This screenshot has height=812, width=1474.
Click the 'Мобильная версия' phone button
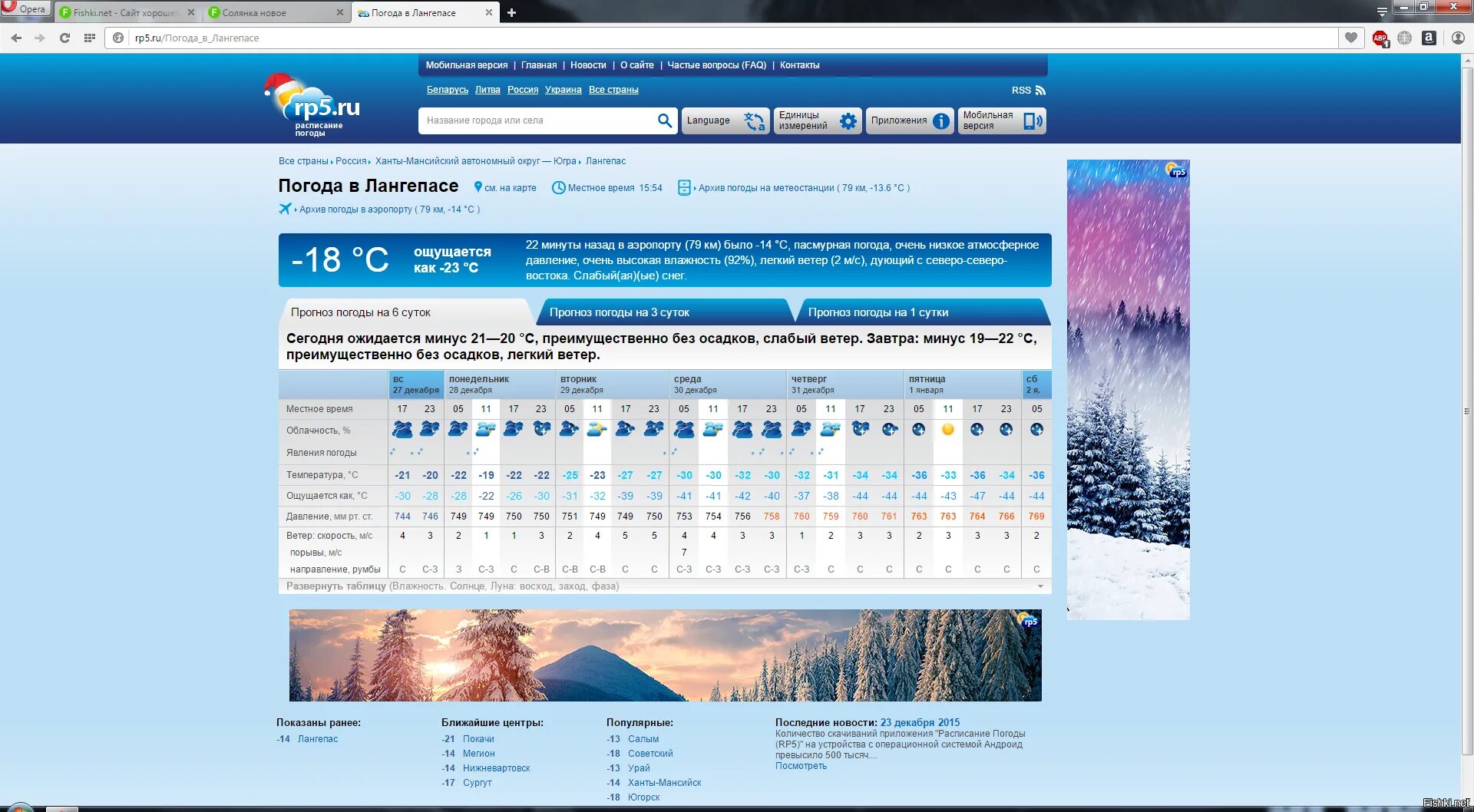tap(1002, 120)
